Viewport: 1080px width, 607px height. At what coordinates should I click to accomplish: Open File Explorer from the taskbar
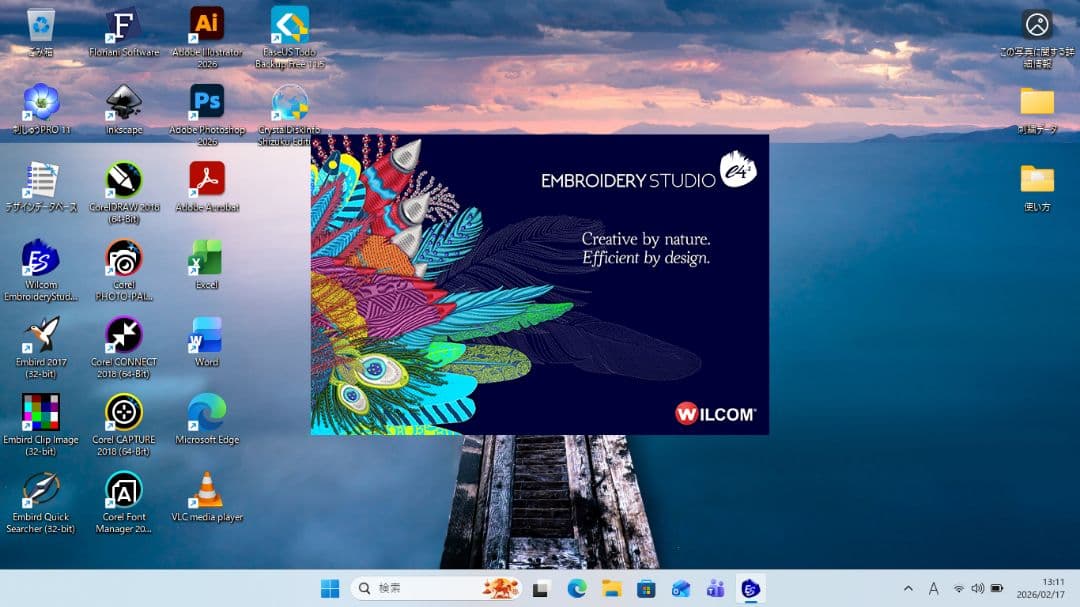click(x=611, y=588)
